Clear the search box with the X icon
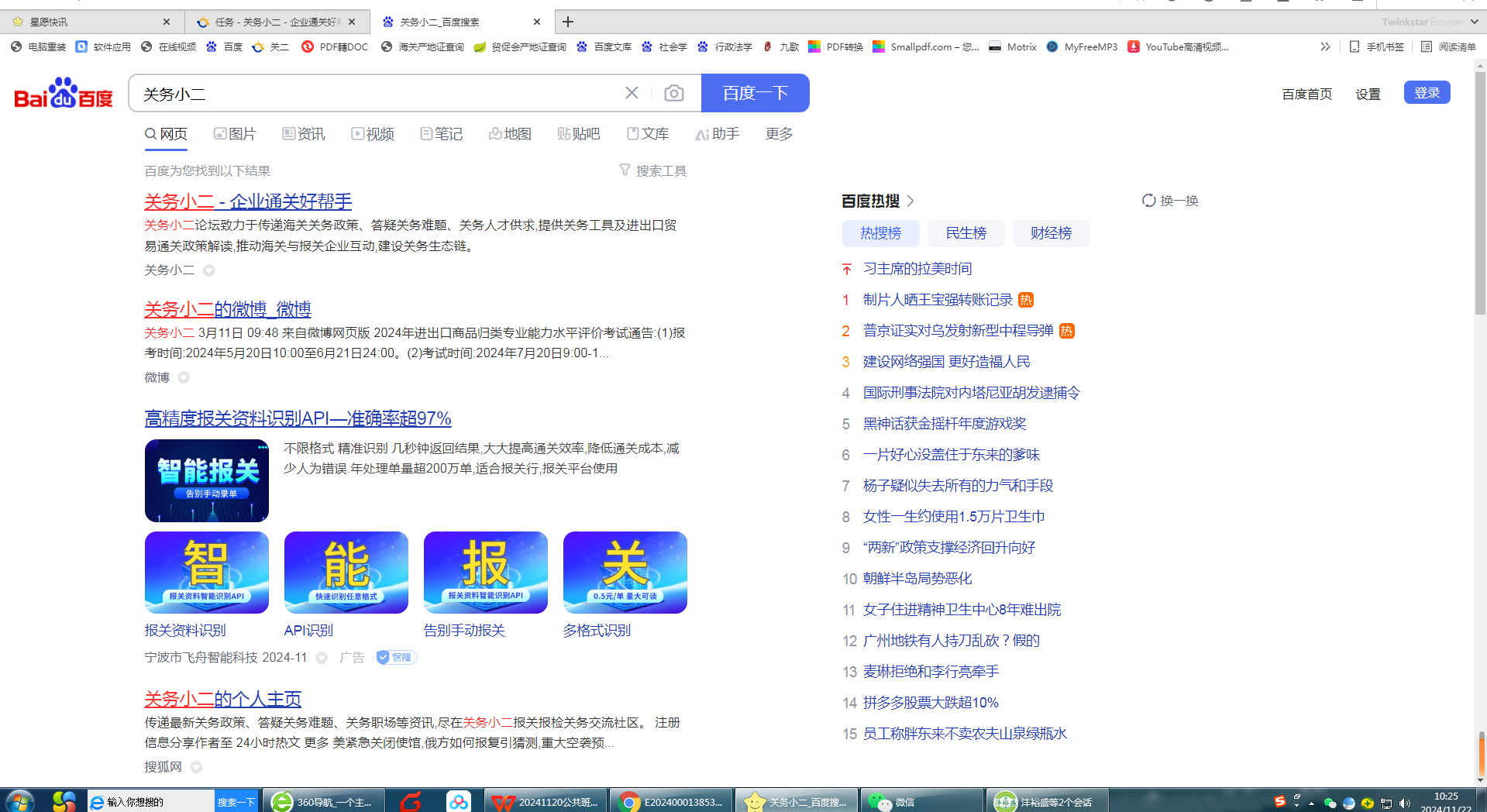1487x812 pixels. [632, 93]
